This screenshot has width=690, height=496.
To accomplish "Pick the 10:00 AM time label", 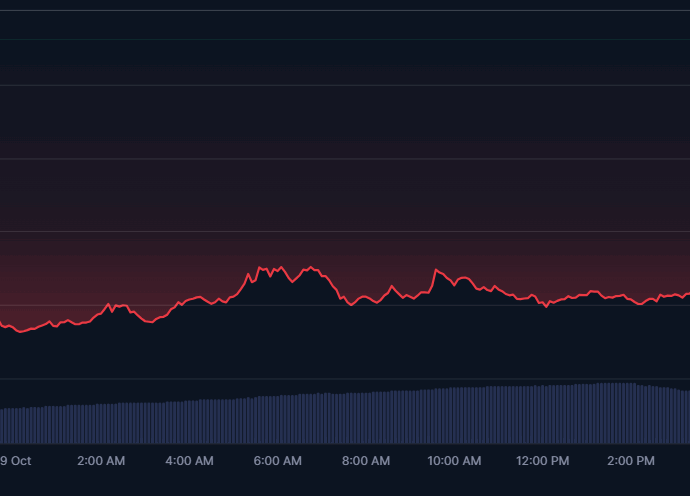I will point(454,461).
